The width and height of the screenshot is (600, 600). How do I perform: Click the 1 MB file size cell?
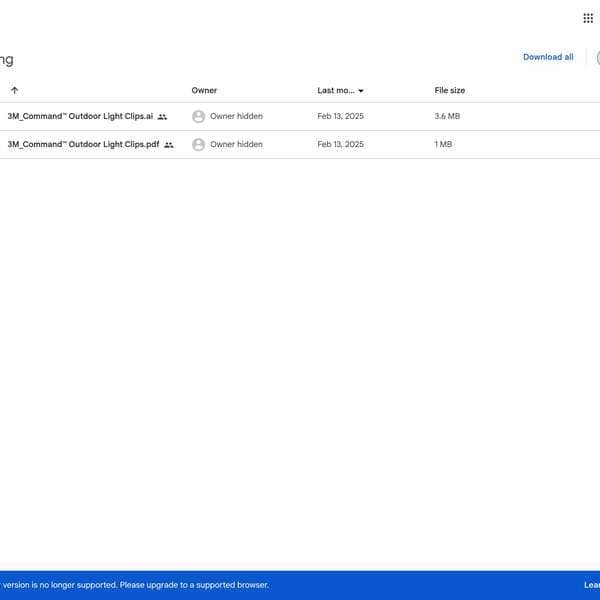(443, 144)
